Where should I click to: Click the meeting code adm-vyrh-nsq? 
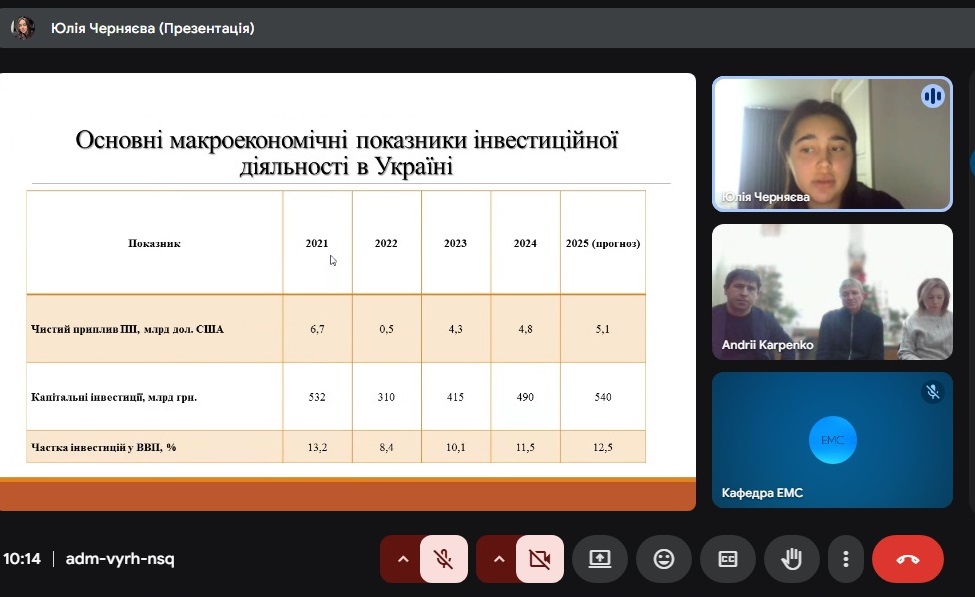pyautogui.click(x=120, y=559)
